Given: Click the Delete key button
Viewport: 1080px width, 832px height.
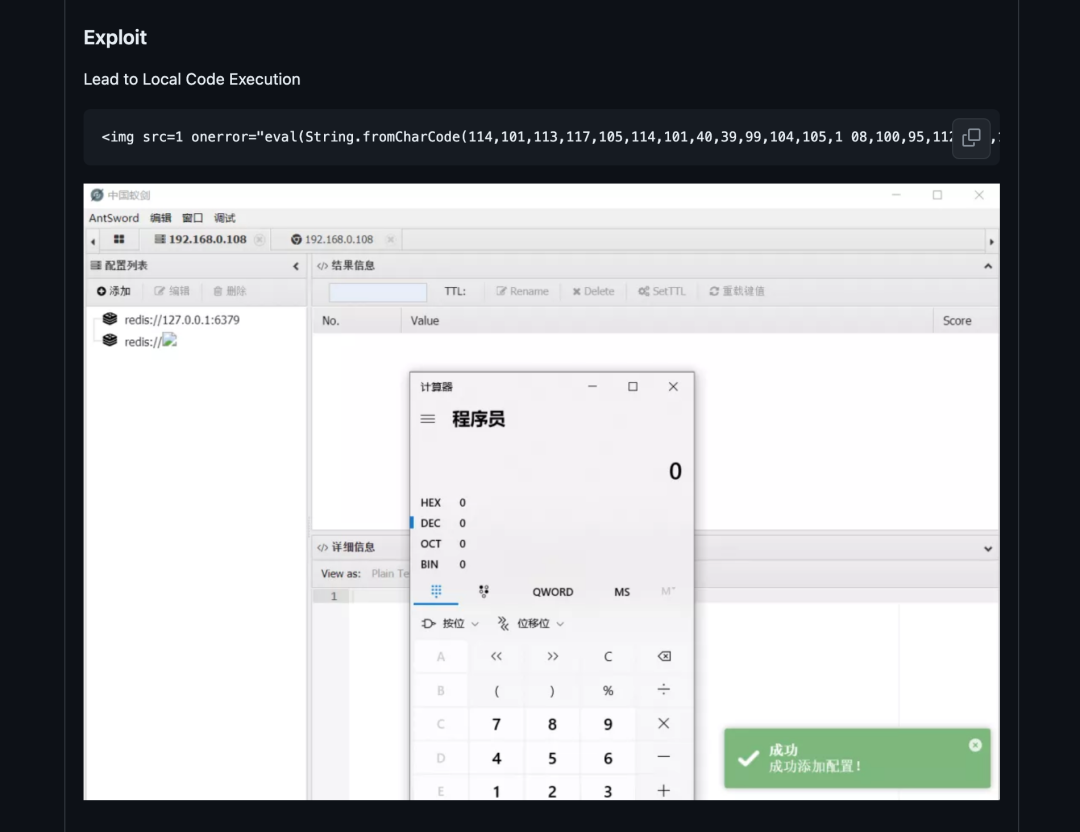Looking at the screenshot, I should pyautogui.click(x=593, y=291).
